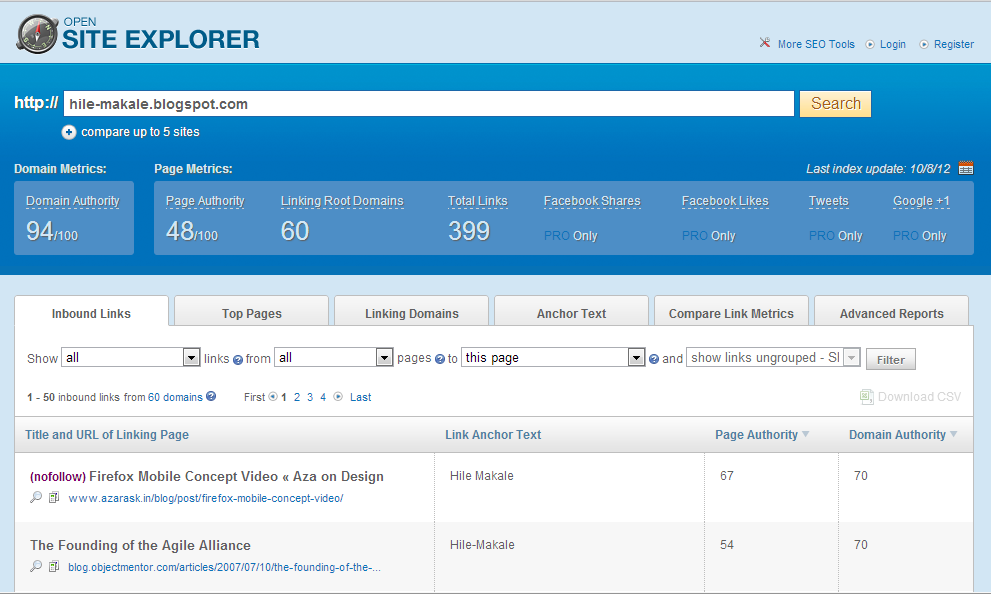Image resolution: width=991 pixels, height=594 pixels.
Task: Click the Search button
Action: [836, 104]
